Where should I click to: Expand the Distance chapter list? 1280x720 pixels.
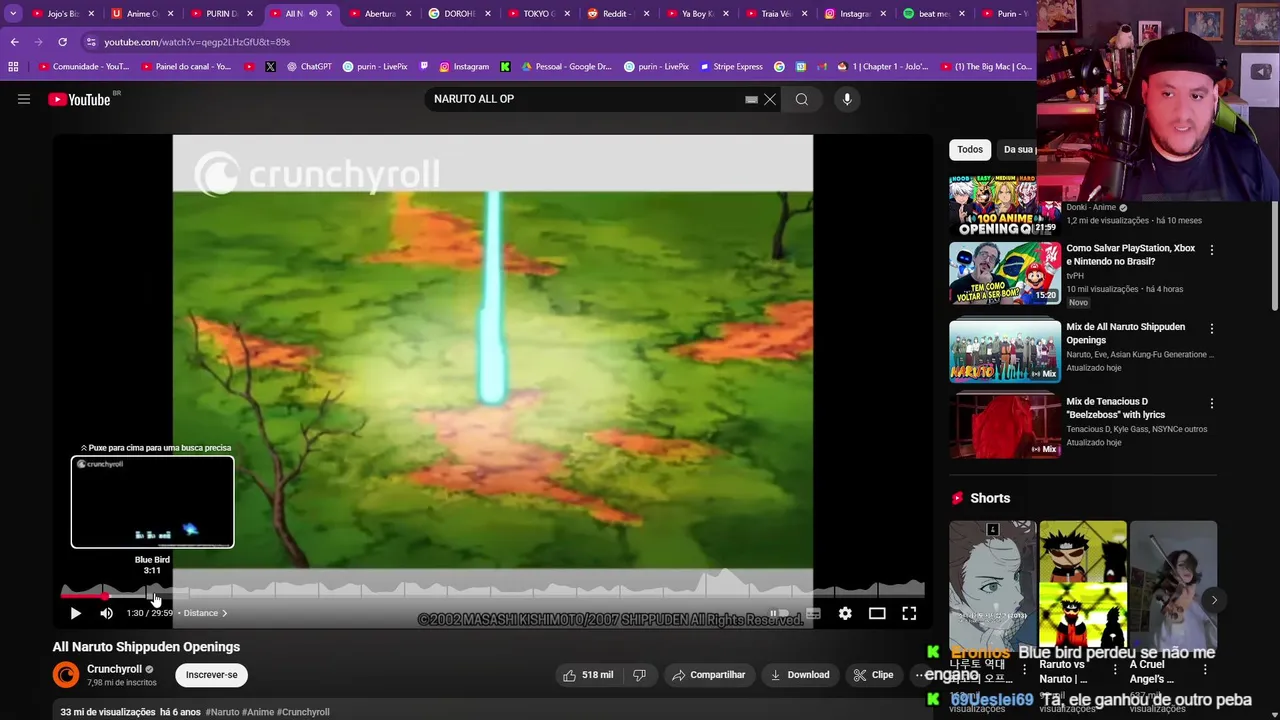tap(205, 613)
